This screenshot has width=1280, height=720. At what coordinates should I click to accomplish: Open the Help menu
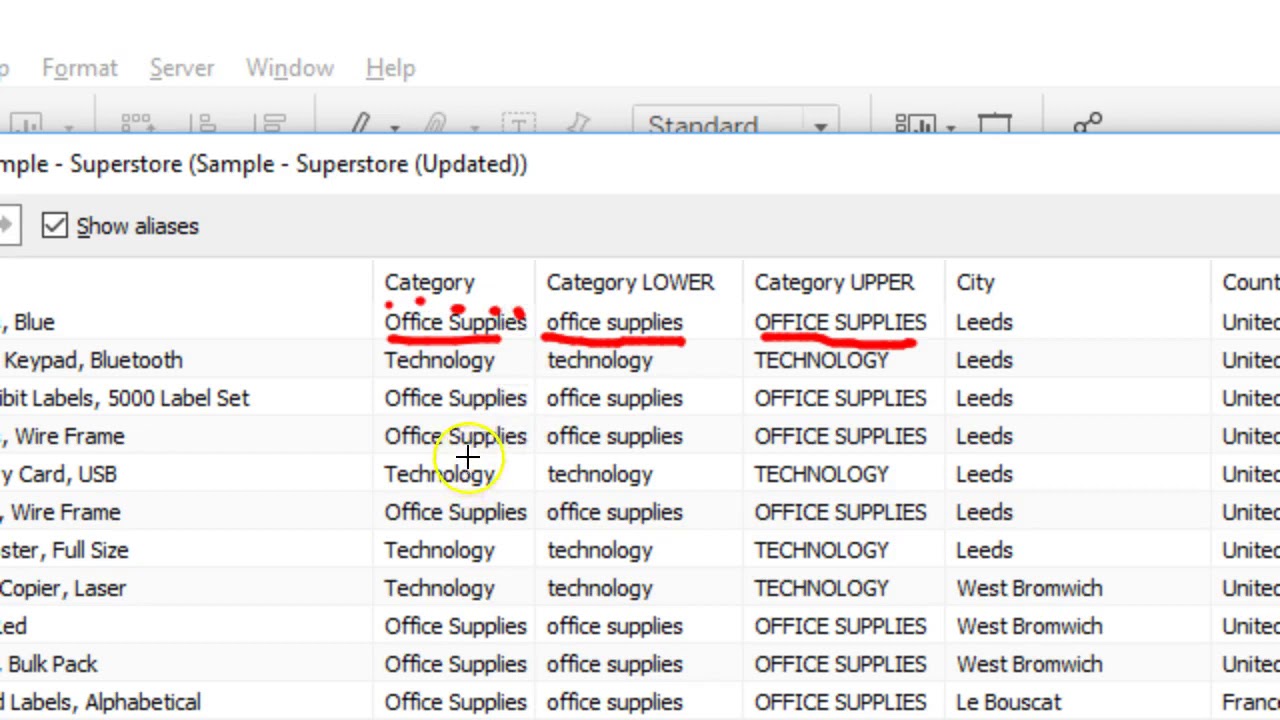(x=390, y=68)
